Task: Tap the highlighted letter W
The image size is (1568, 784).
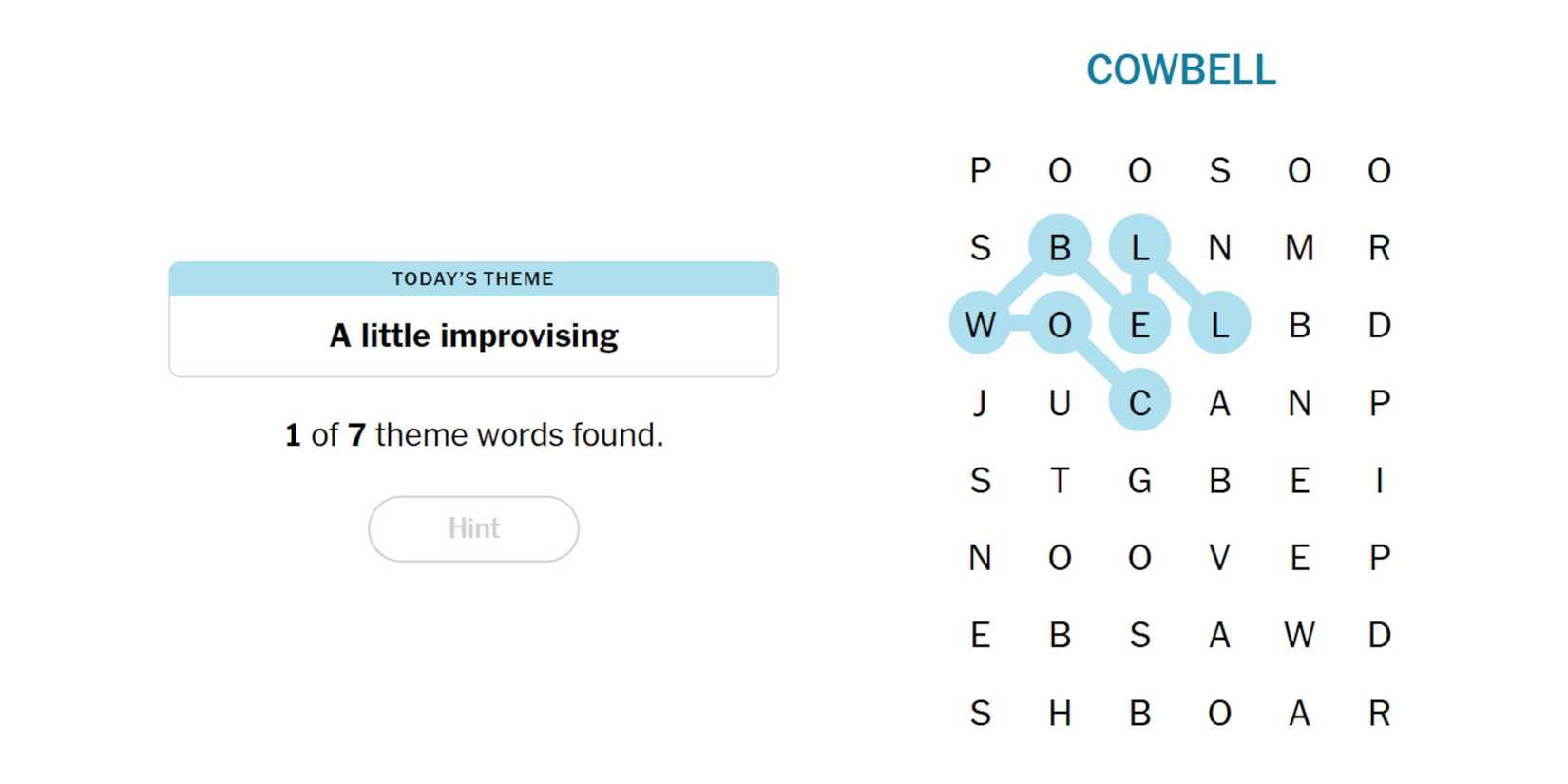Action: (x=980, y=325)
